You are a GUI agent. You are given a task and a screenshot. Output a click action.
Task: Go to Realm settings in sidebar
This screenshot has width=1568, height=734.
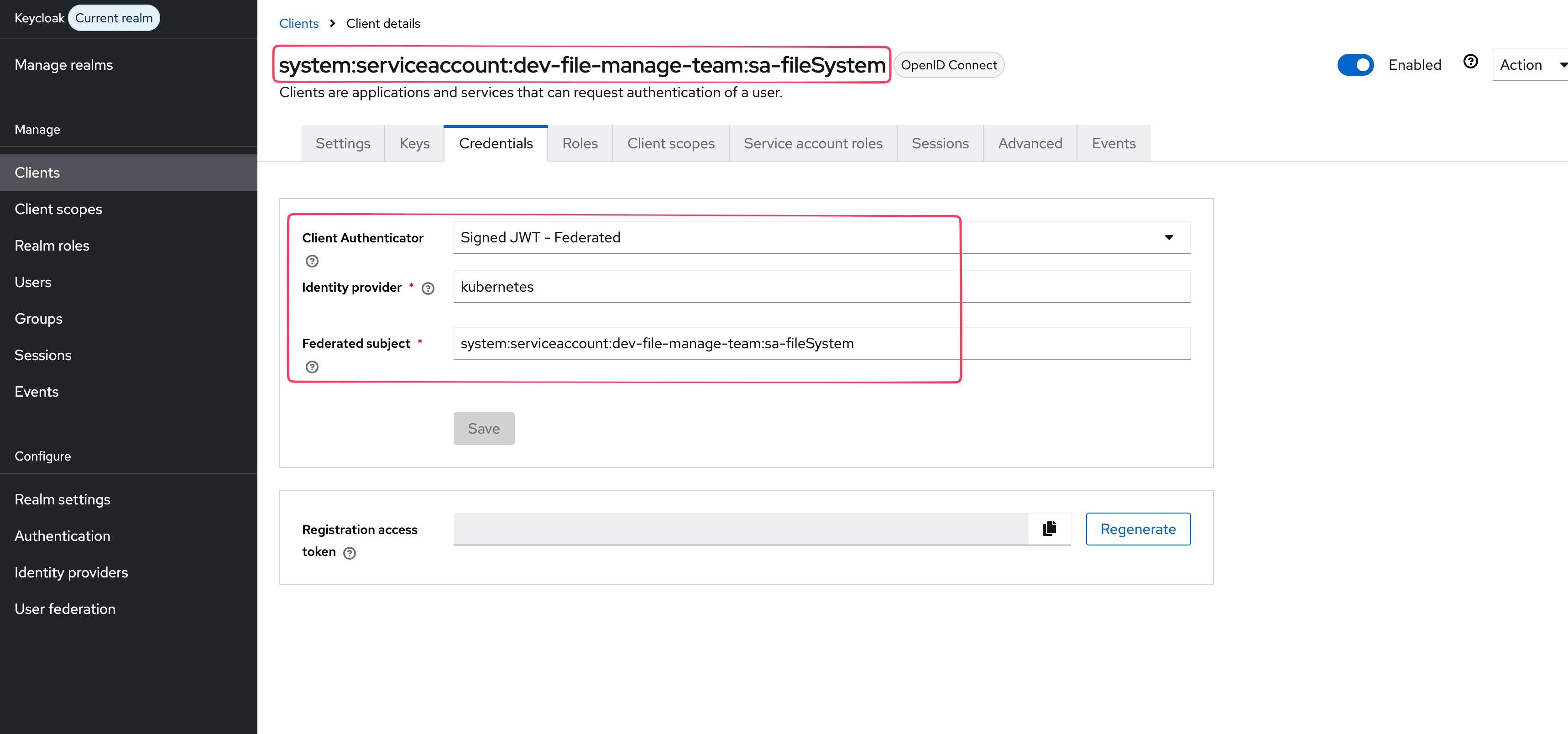62,499
